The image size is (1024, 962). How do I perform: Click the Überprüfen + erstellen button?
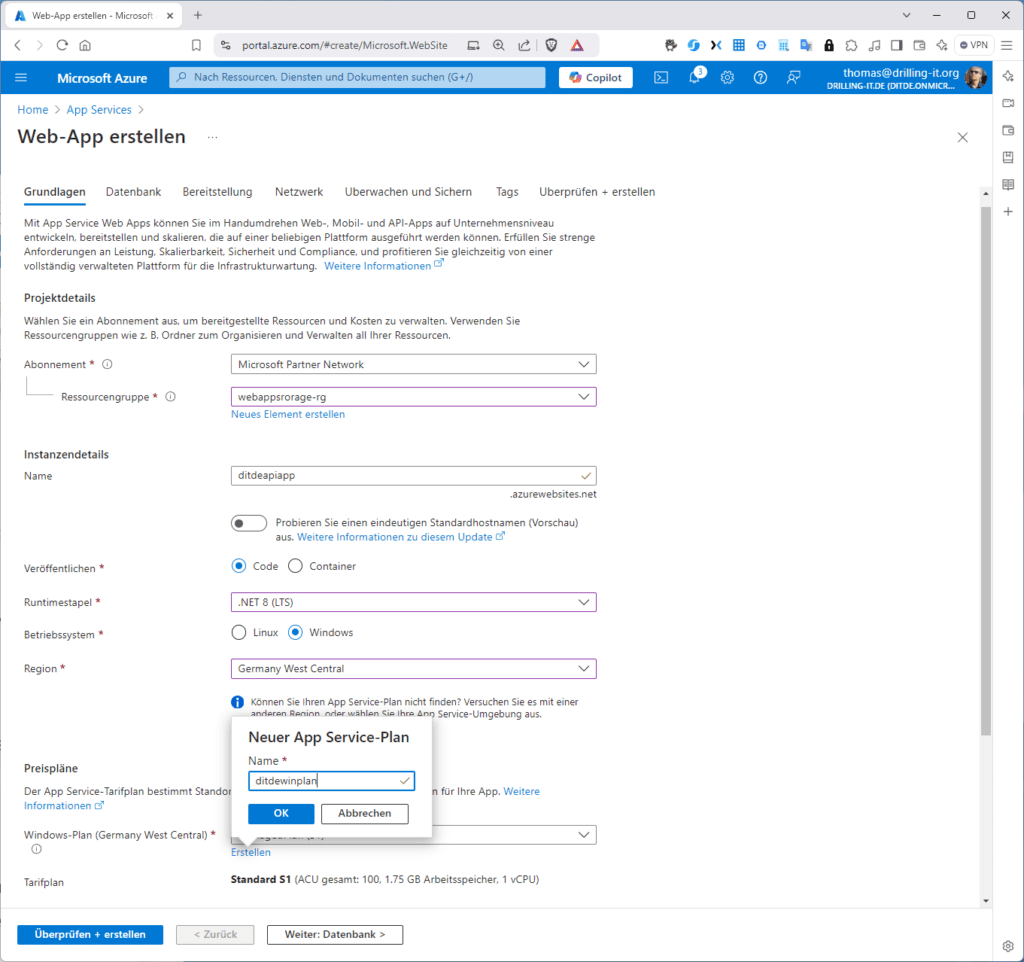(x=90, y=935)
